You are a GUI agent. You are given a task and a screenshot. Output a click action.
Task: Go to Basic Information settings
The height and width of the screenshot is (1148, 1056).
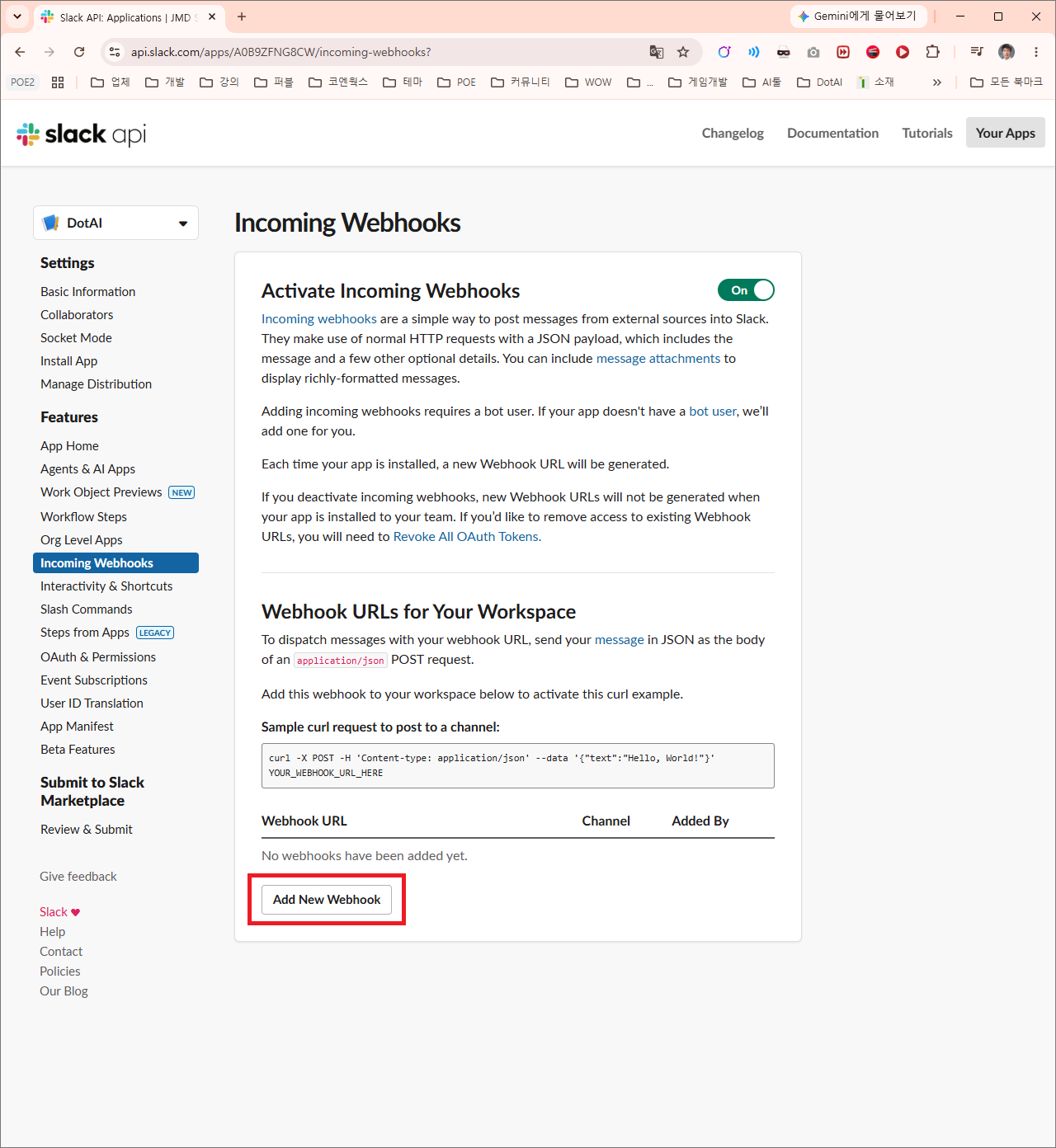(x=87, y=292)
